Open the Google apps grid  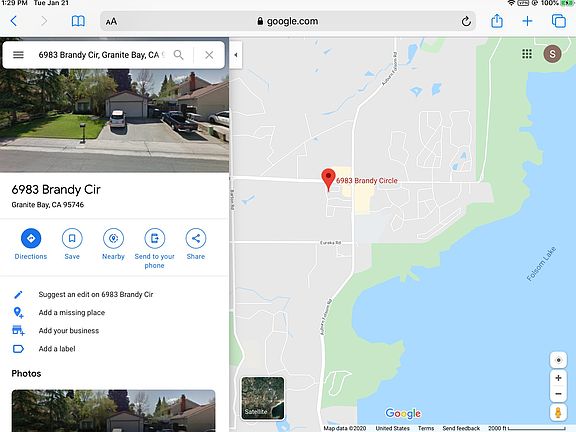(527, 54)
